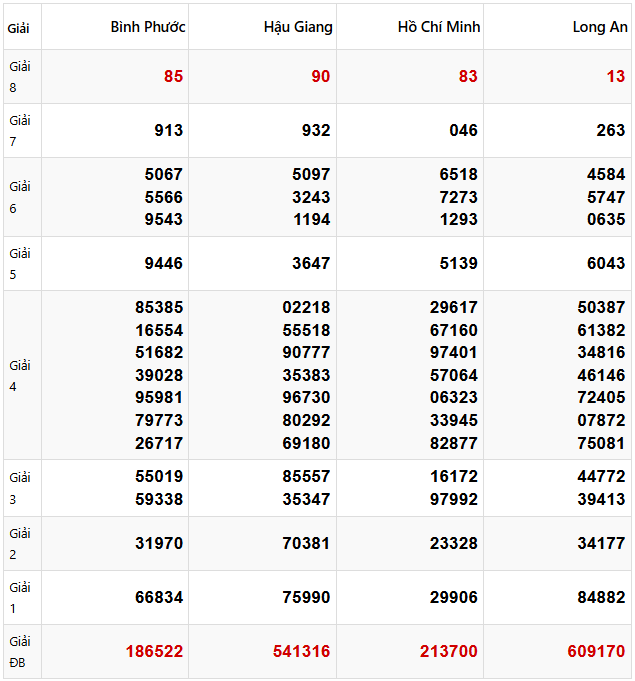
Task: Click the Bình Phước column header
Action: pyautogui.click(x=148, y=27)
